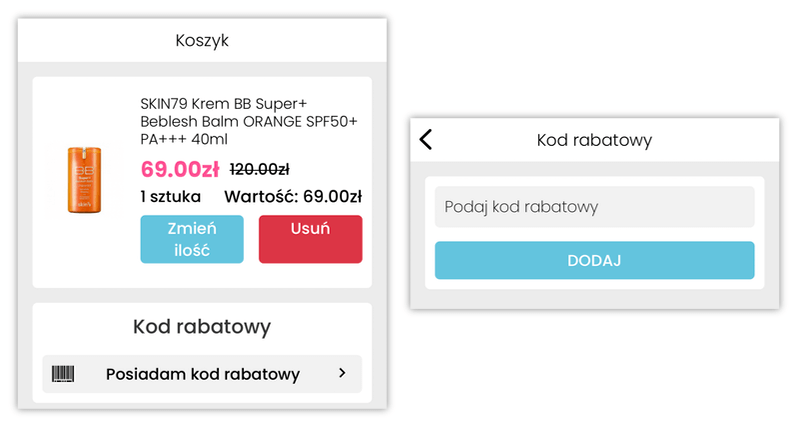Click the barcode icon
This screenshot has width=800, height=424.
pos(63,374)
